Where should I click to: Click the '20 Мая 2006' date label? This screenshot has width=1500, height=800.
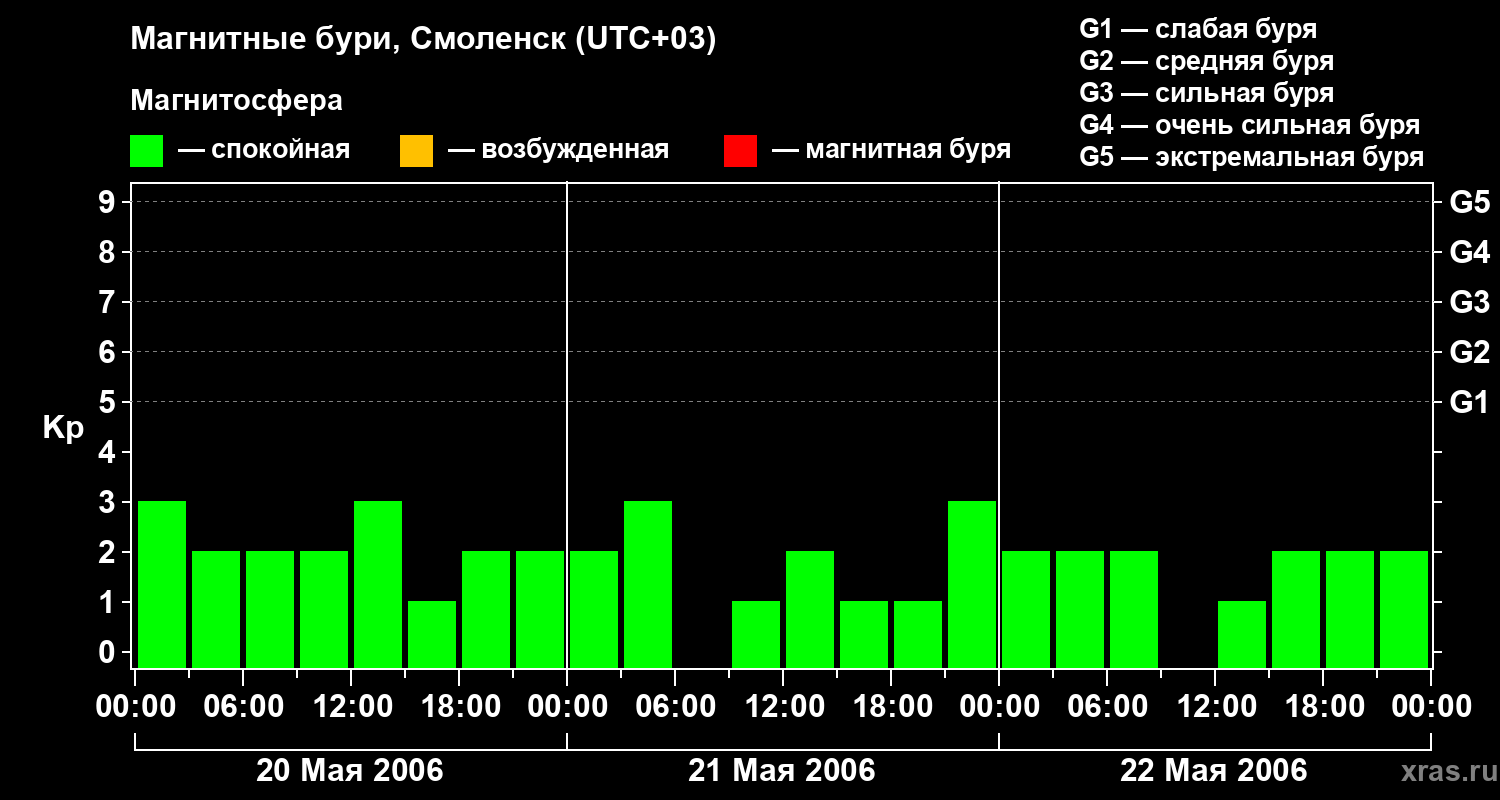350,770
